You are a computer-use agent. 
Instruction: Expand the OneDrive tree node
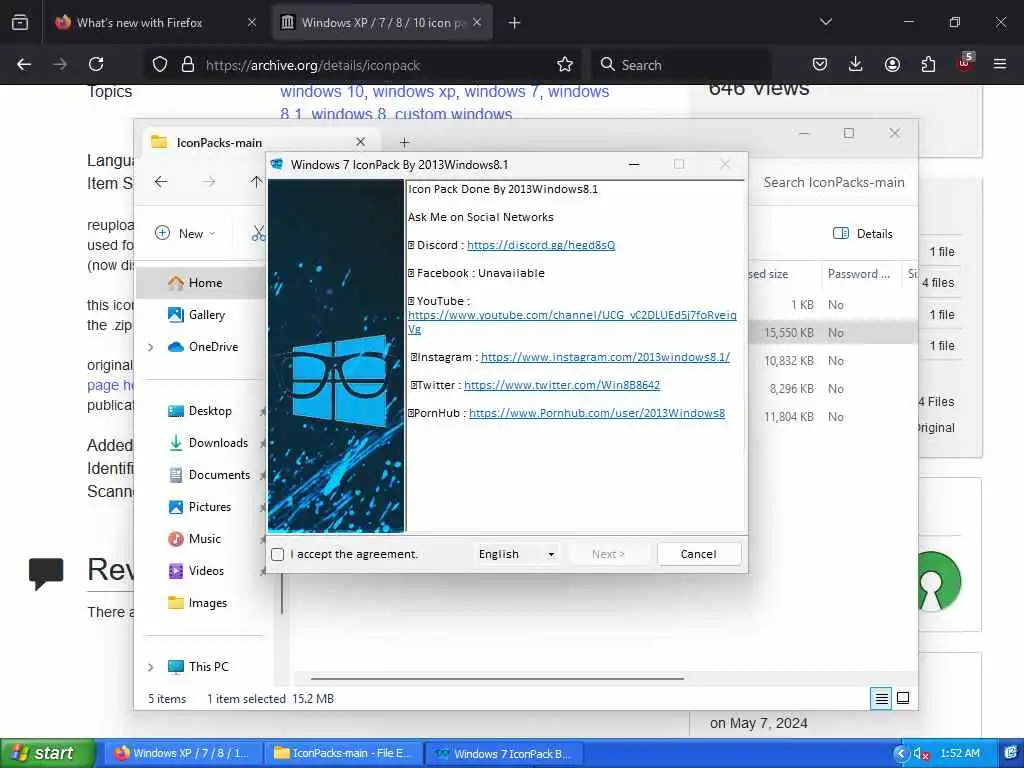tap(151, 347)
